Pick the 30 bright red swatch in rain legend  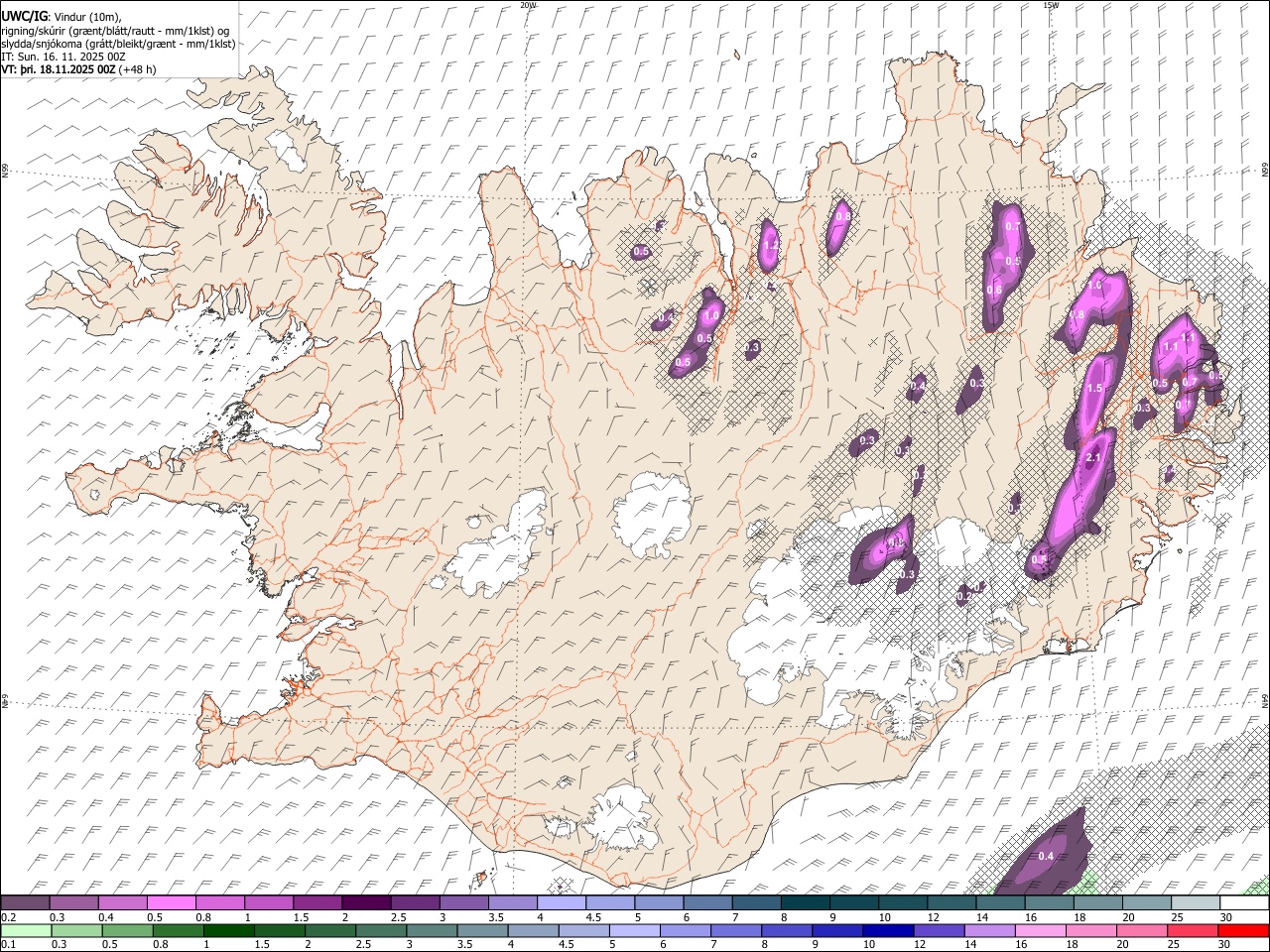(1244, 930)
